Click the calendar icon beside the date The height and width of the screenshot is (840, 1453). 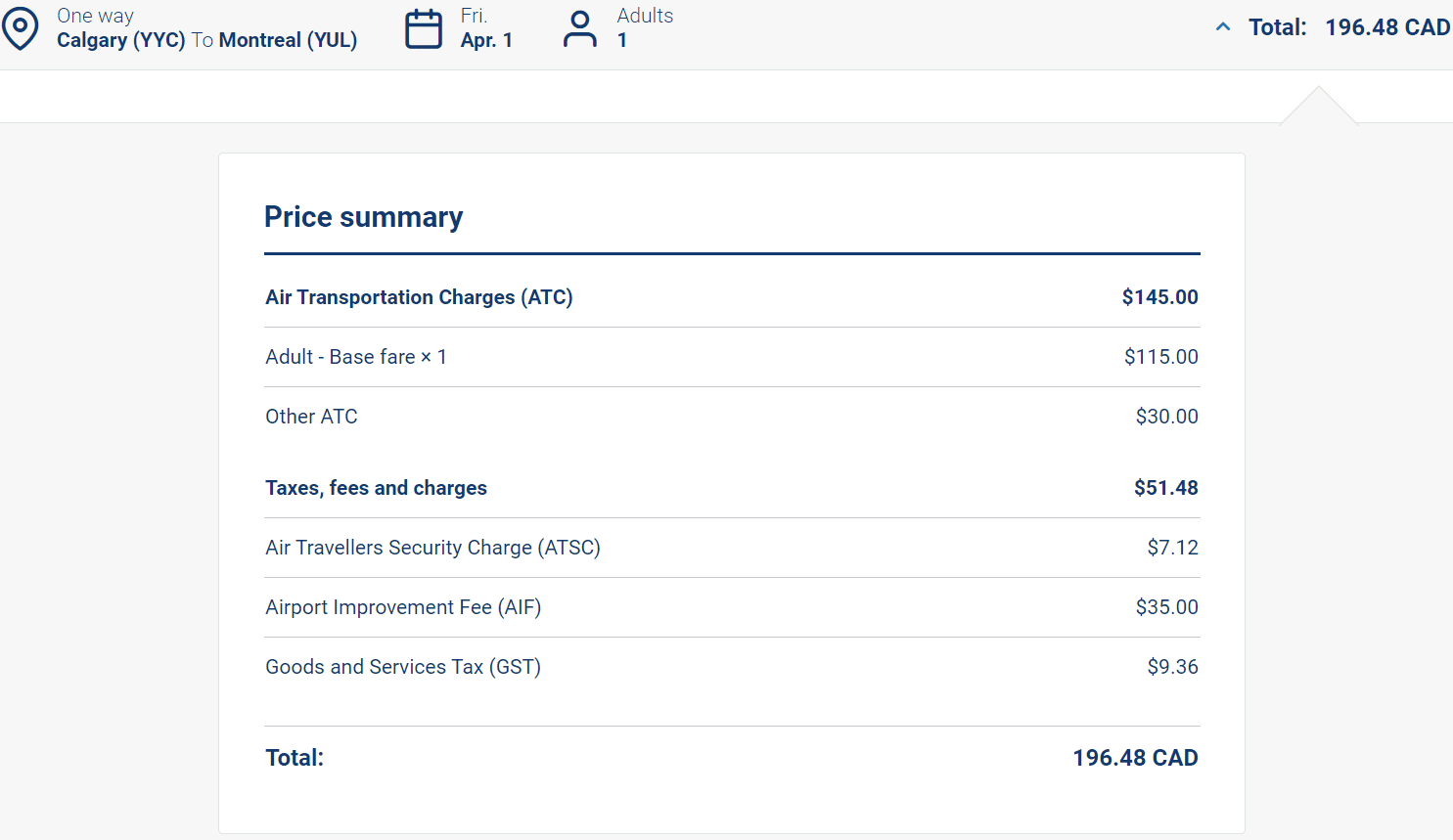coord(424,28)
